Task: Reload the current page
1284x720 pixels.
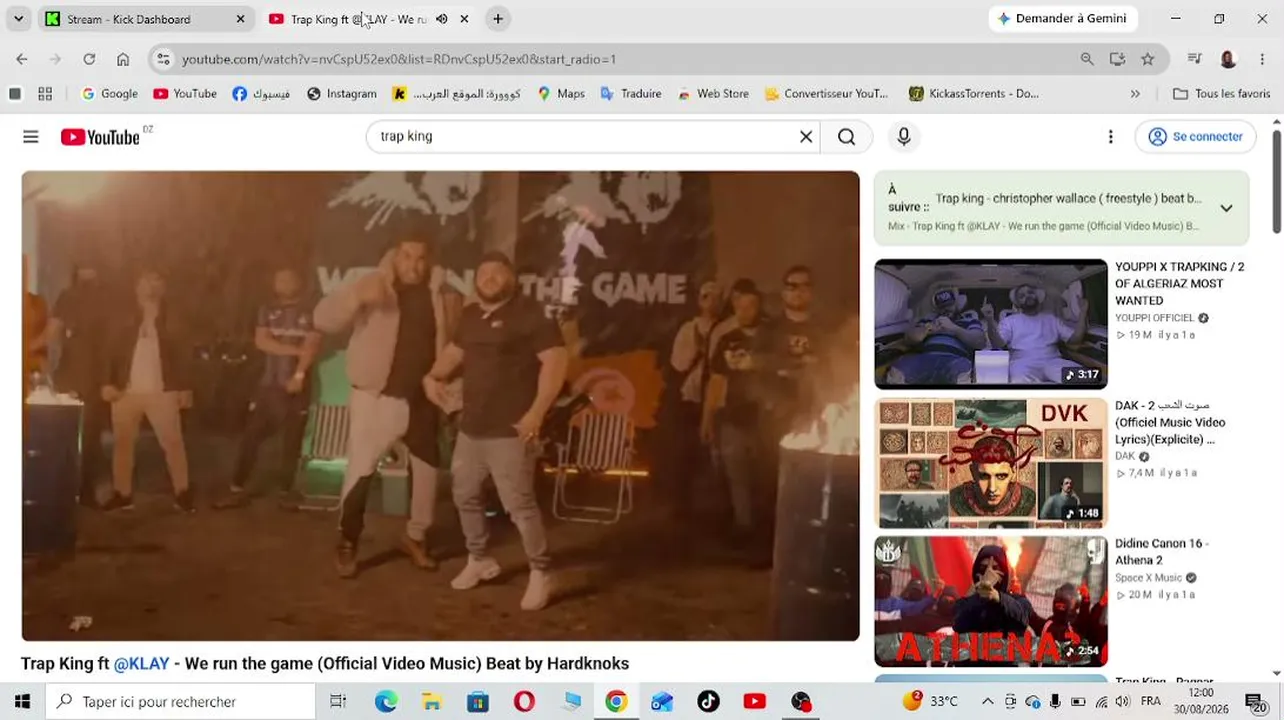Action: click(x=89, y=59)
